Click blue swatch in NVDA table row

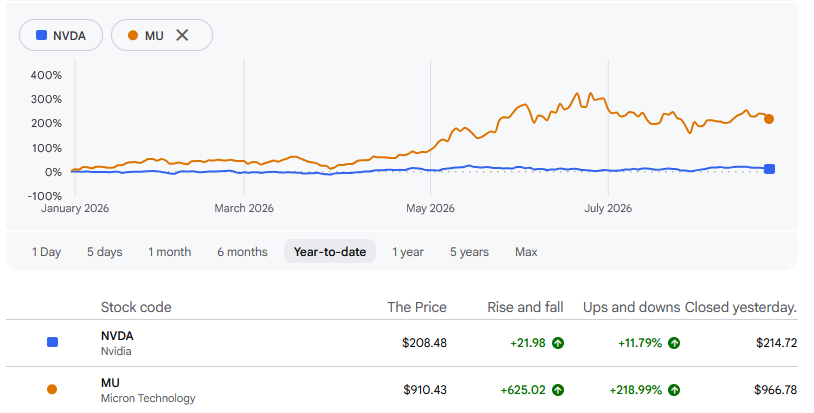click(x=52, y=342)
